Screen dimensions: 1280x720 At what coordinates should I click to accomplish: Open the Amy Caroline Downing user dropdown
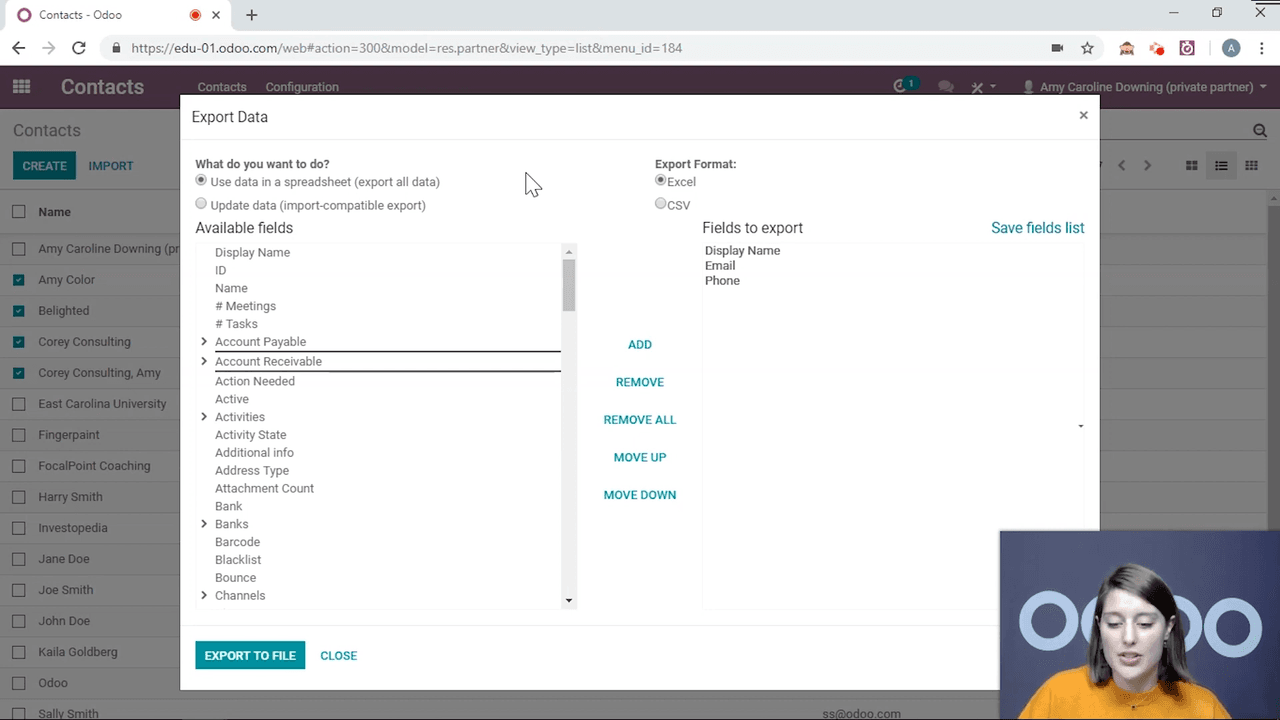point(1146,87)
